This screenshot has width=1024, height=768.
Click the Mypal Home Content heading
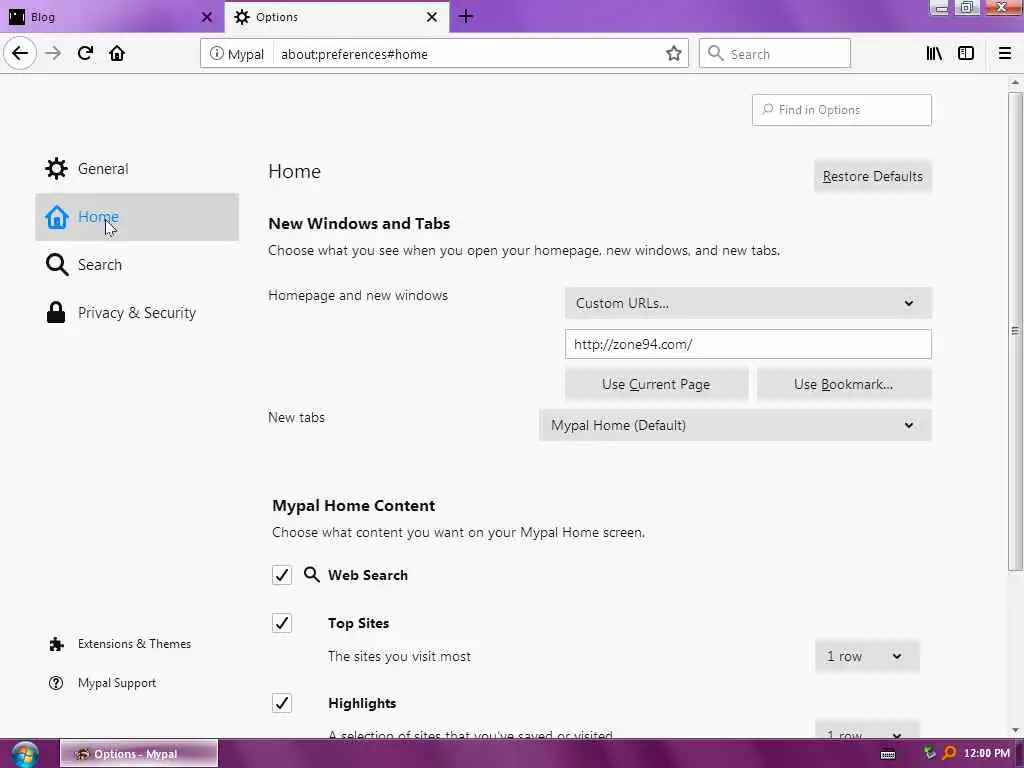[x=353, y=505]
